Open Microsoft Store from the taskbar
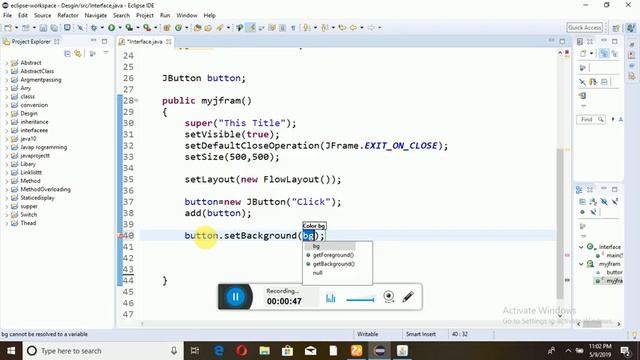Image resolution: width=640 pixels, height=360 pixels. click(x=287, y=351)
